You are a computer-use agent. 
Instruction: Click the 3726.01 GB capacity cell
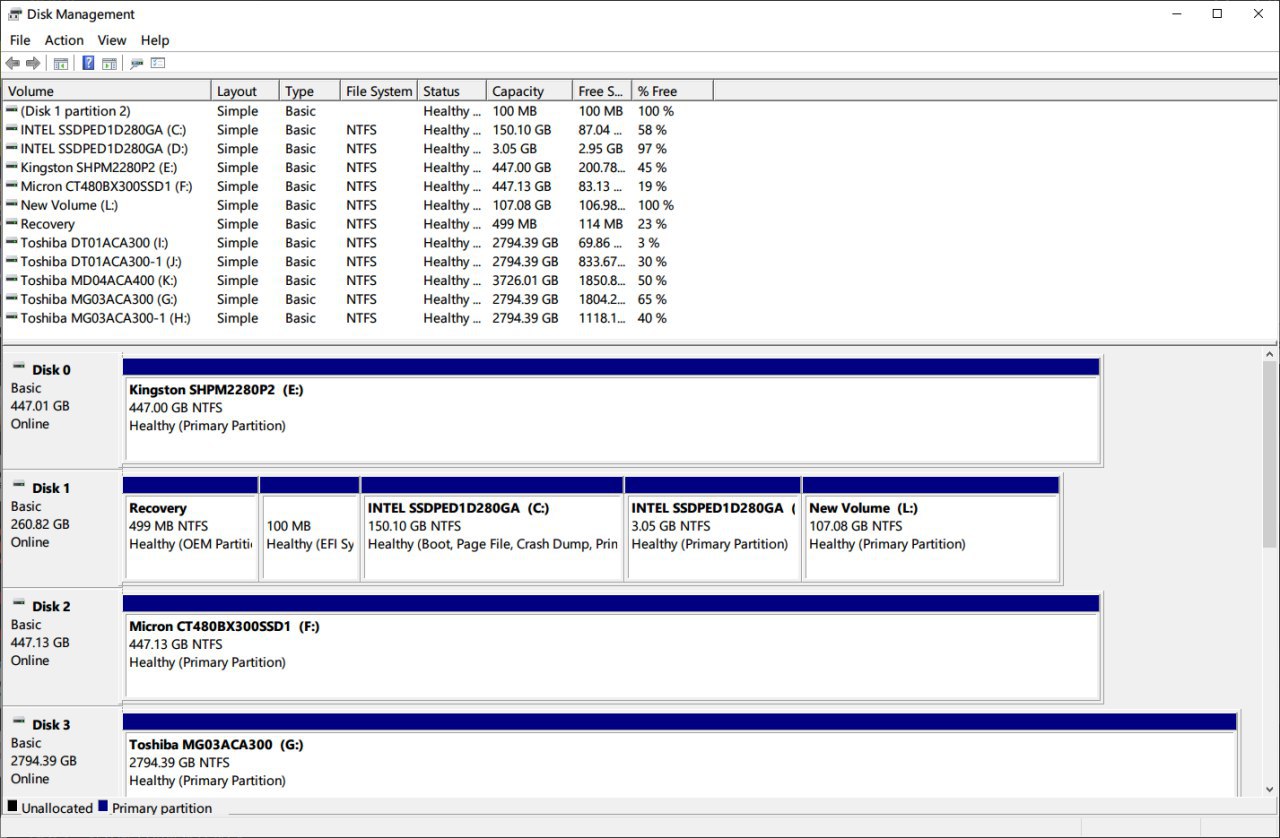tap(525, 281)
